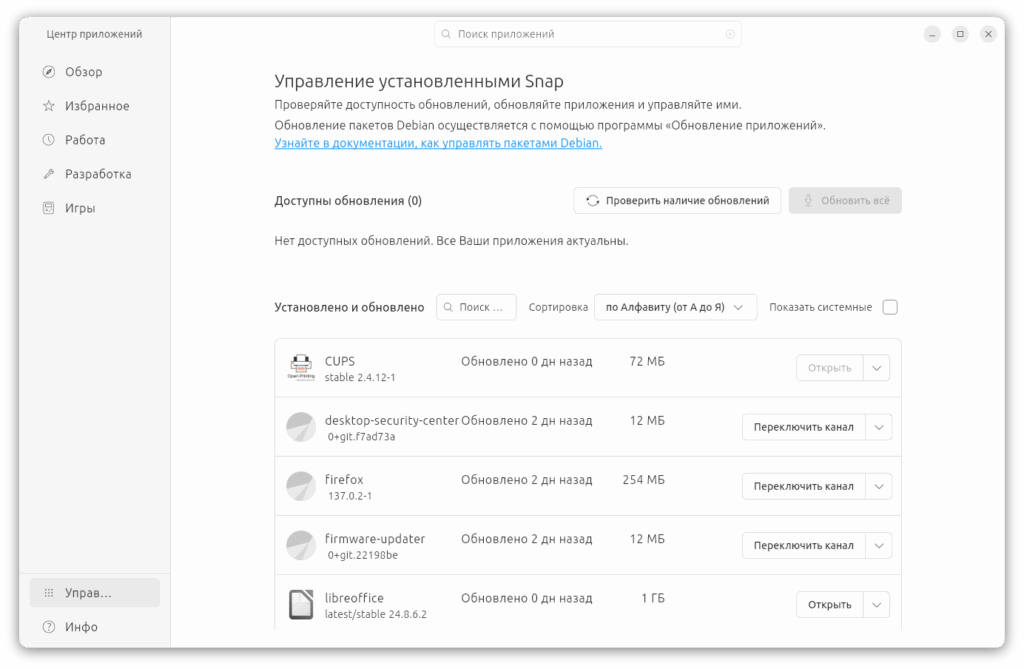Select the Работа clock icon
The height and width of the screenshot is (669, 1024).
49,140
